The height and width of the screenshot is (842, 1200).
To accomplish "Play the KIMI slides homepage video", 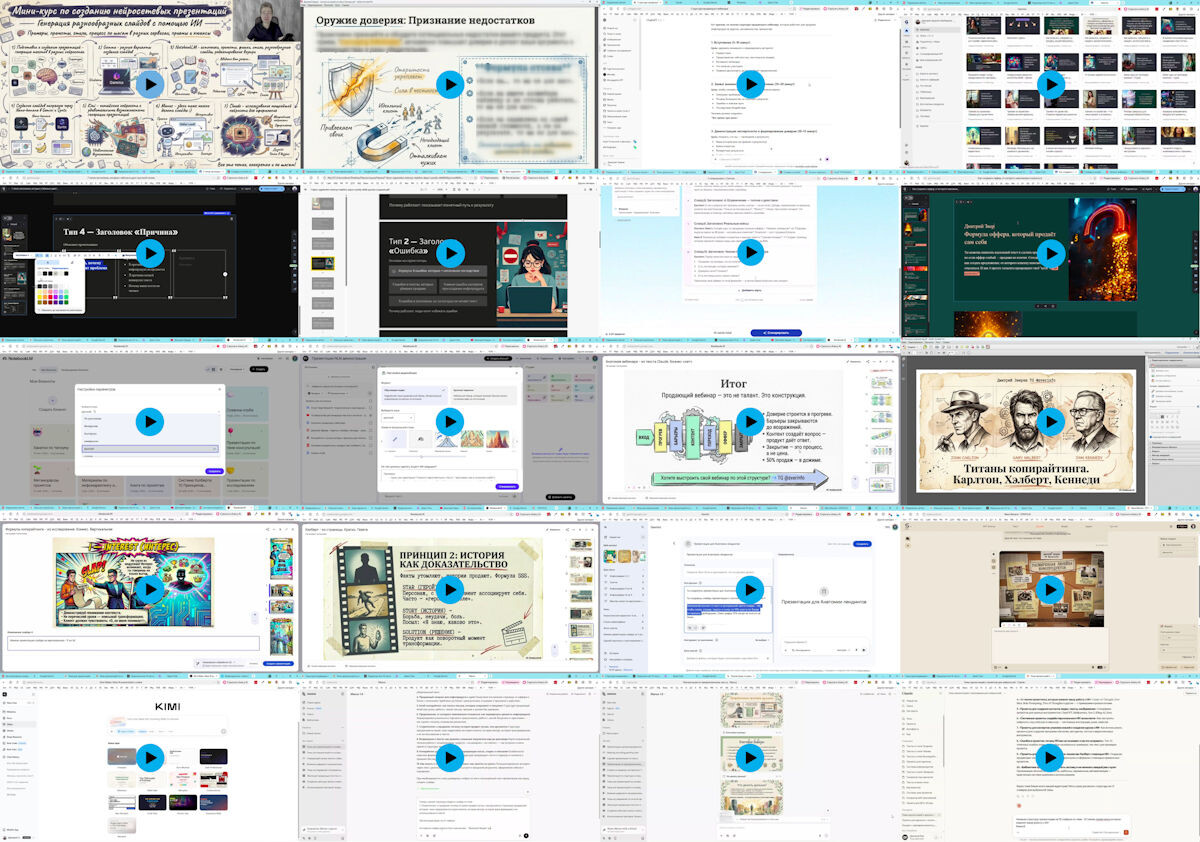I will click(x=150, y=758).
